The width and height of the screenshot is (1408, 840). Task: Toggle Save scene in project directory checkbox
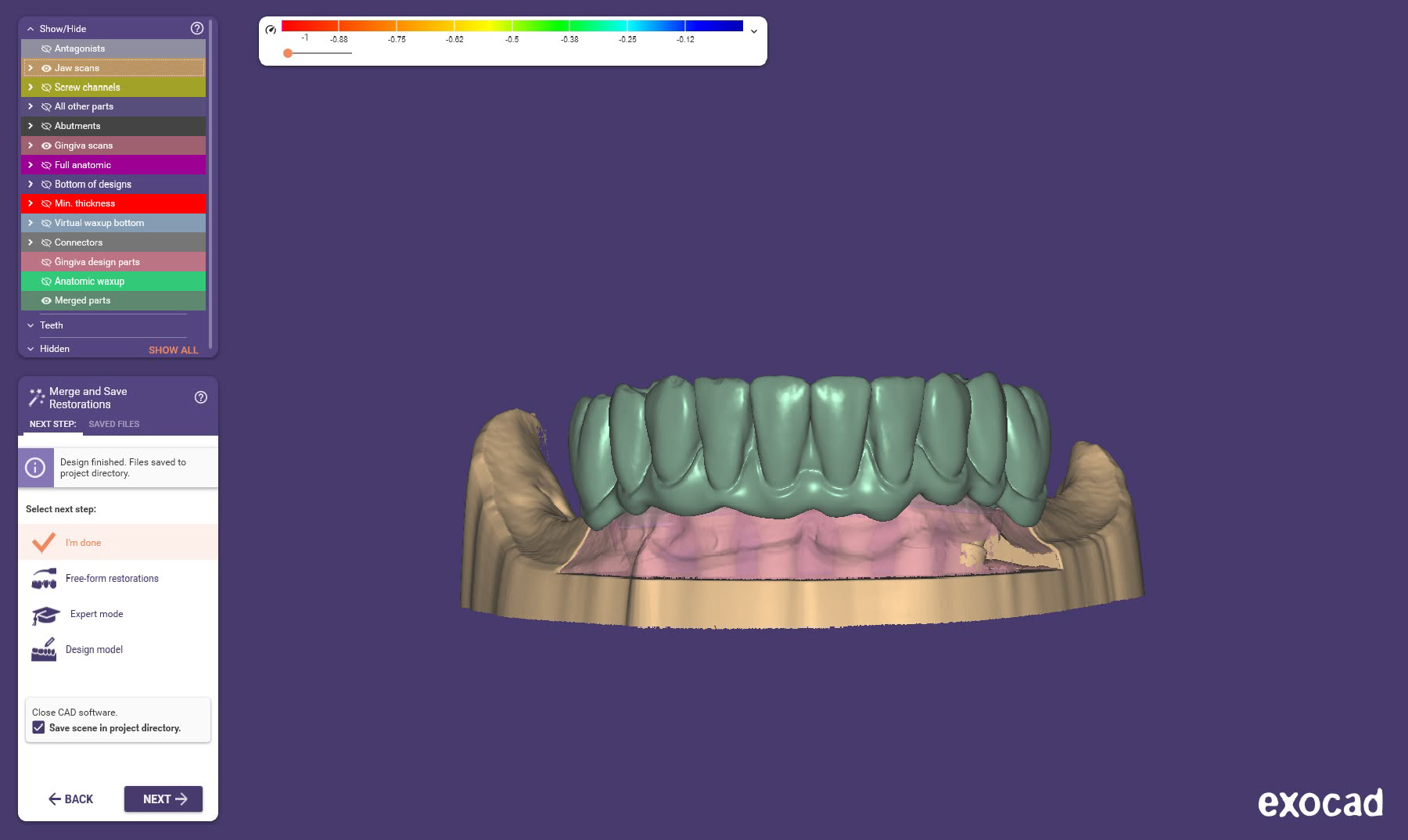[x=38, y=727]
